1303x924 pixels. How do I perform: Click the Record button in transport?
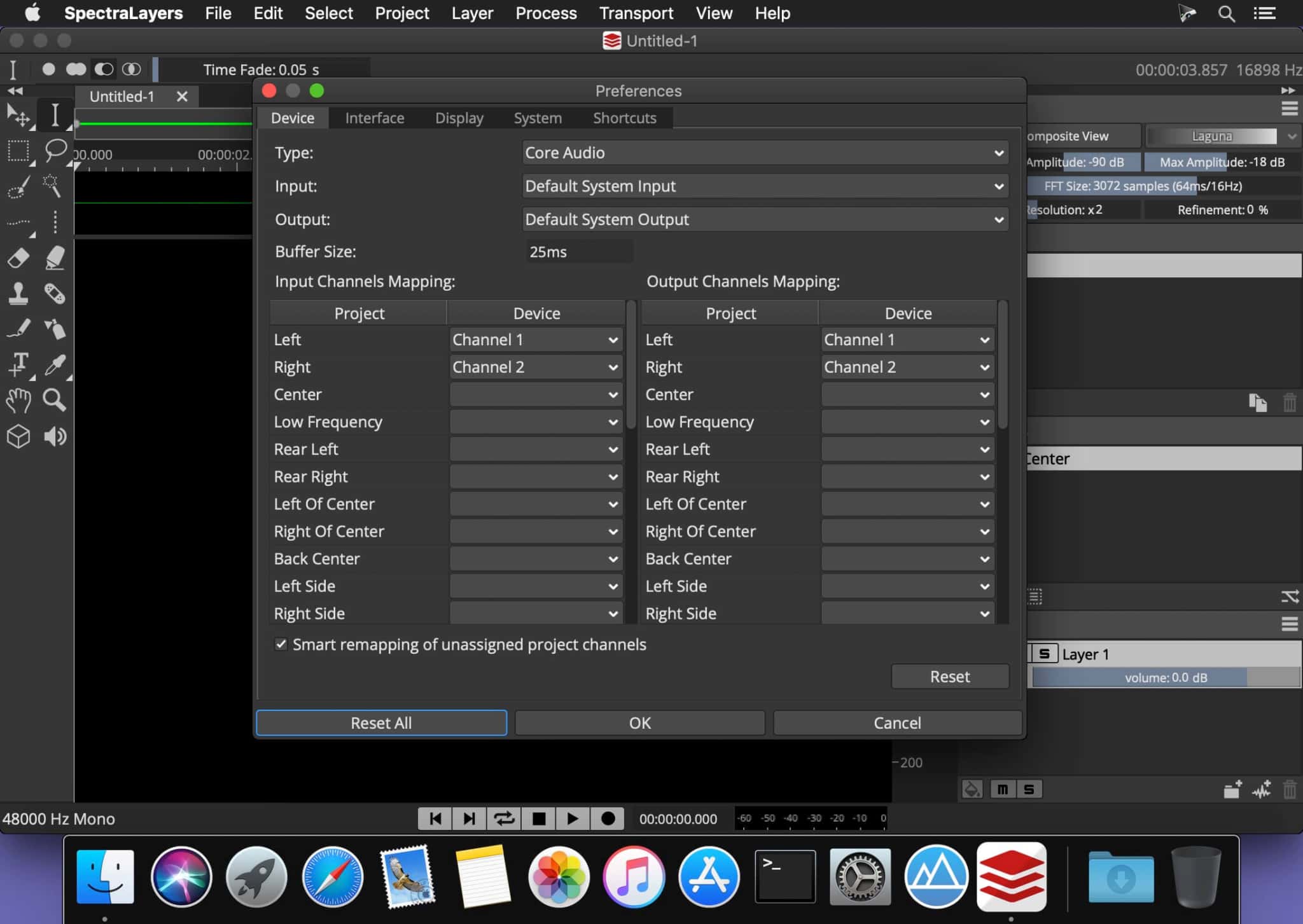click(x=608, y=818)
